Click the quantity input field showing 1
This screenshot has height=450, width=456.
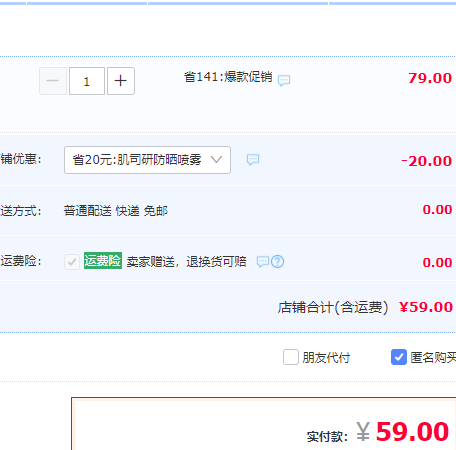coord(87,81)
